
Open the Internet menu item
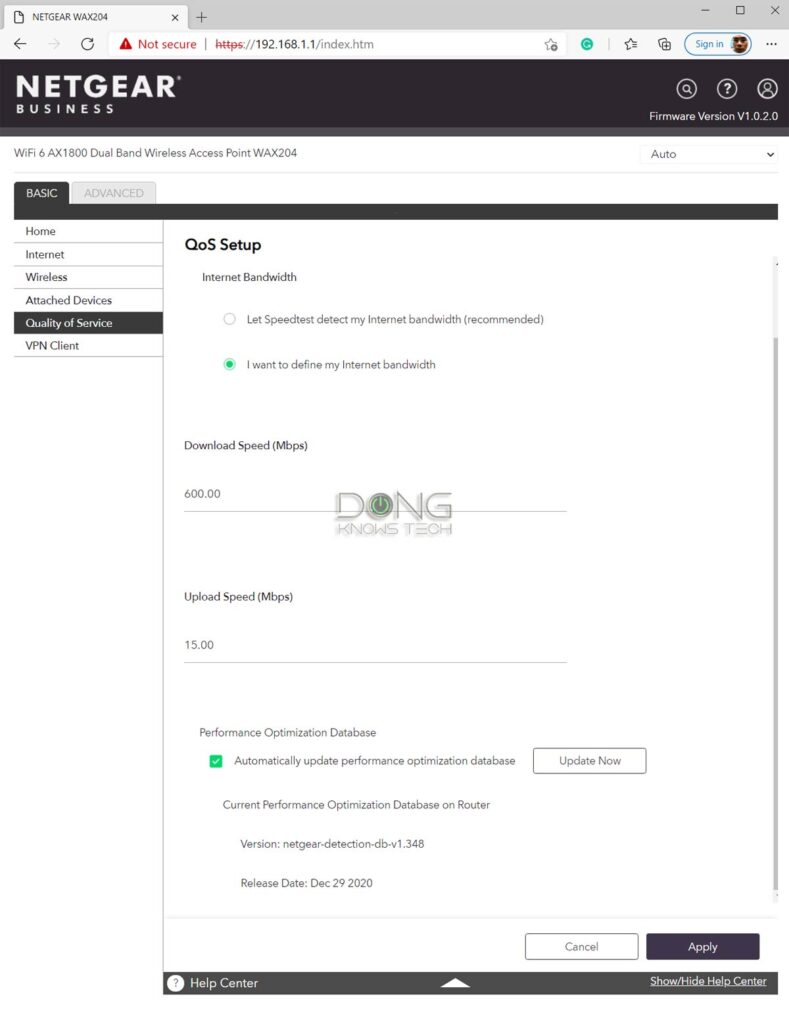click(88, 254)
